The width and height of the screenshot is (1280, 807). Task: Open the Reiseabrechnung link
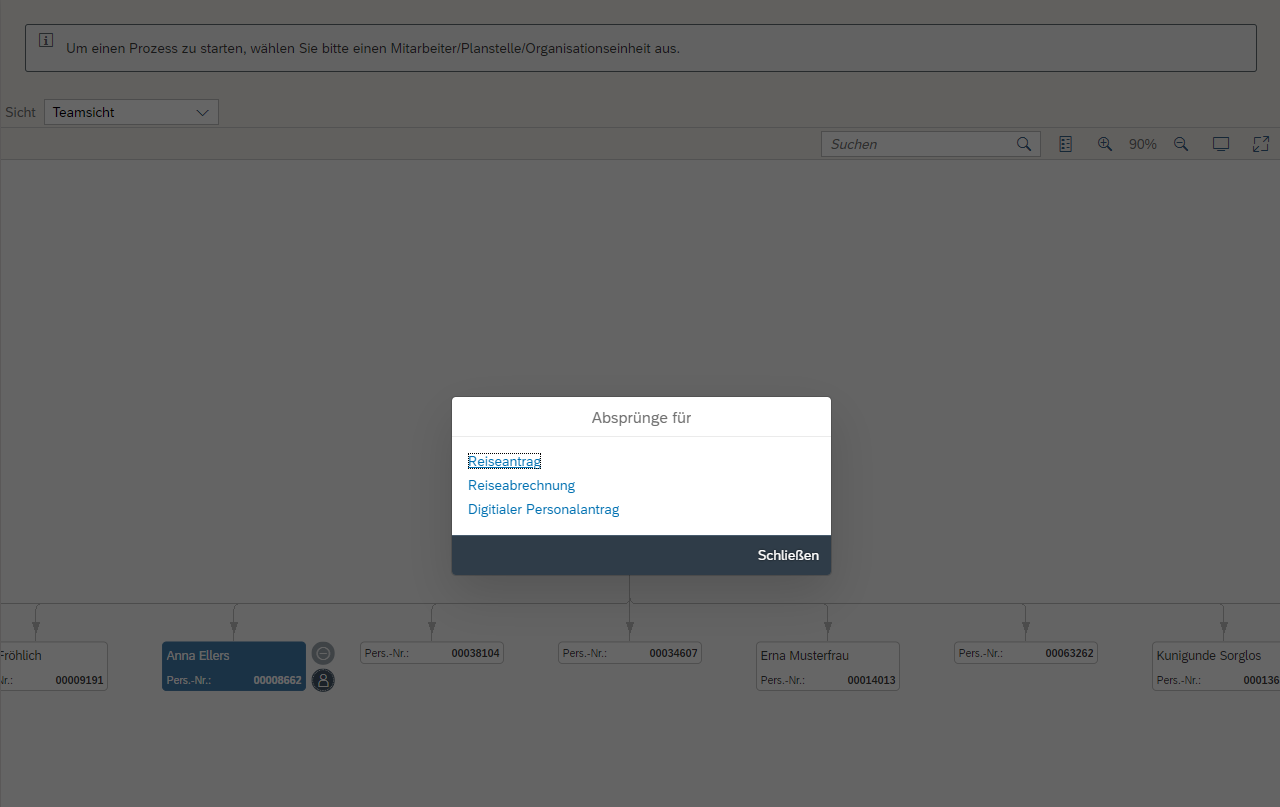pos(521,485)
